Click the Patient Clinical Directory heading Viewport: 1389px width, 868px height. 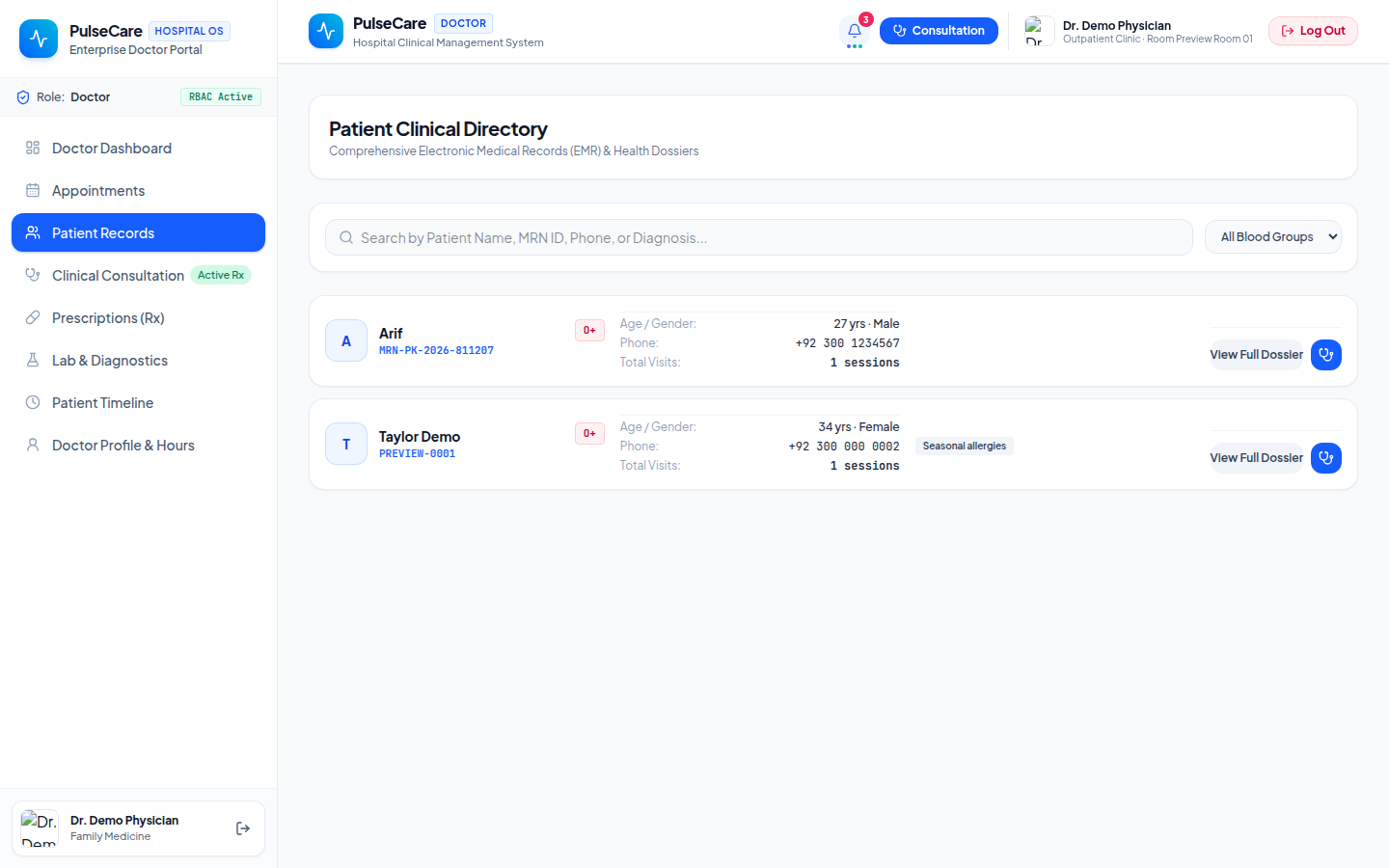(x=438, y=129)
